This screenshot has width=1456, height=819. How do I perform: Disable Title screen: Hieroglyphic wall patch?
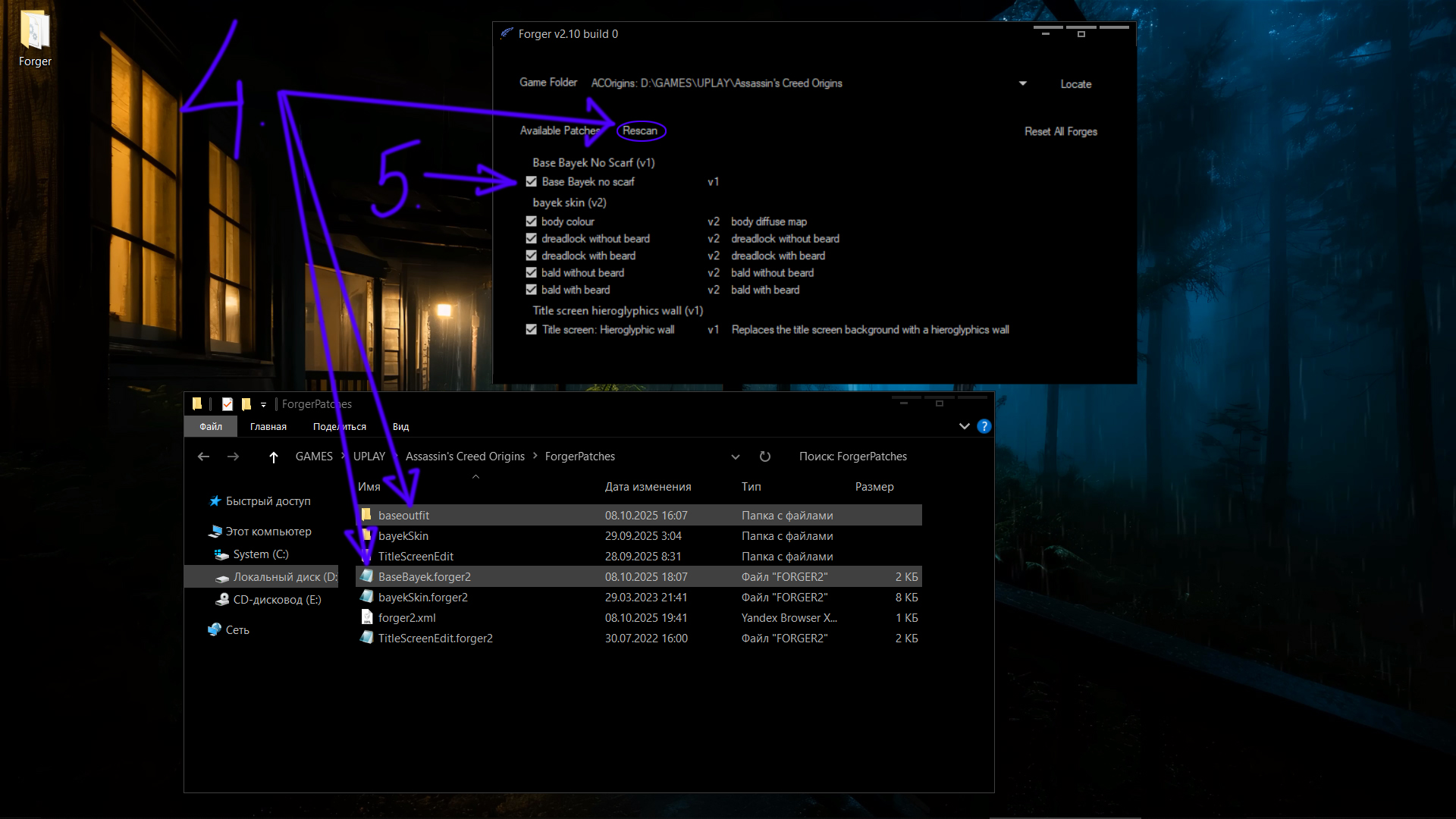(x=532, y=330)
